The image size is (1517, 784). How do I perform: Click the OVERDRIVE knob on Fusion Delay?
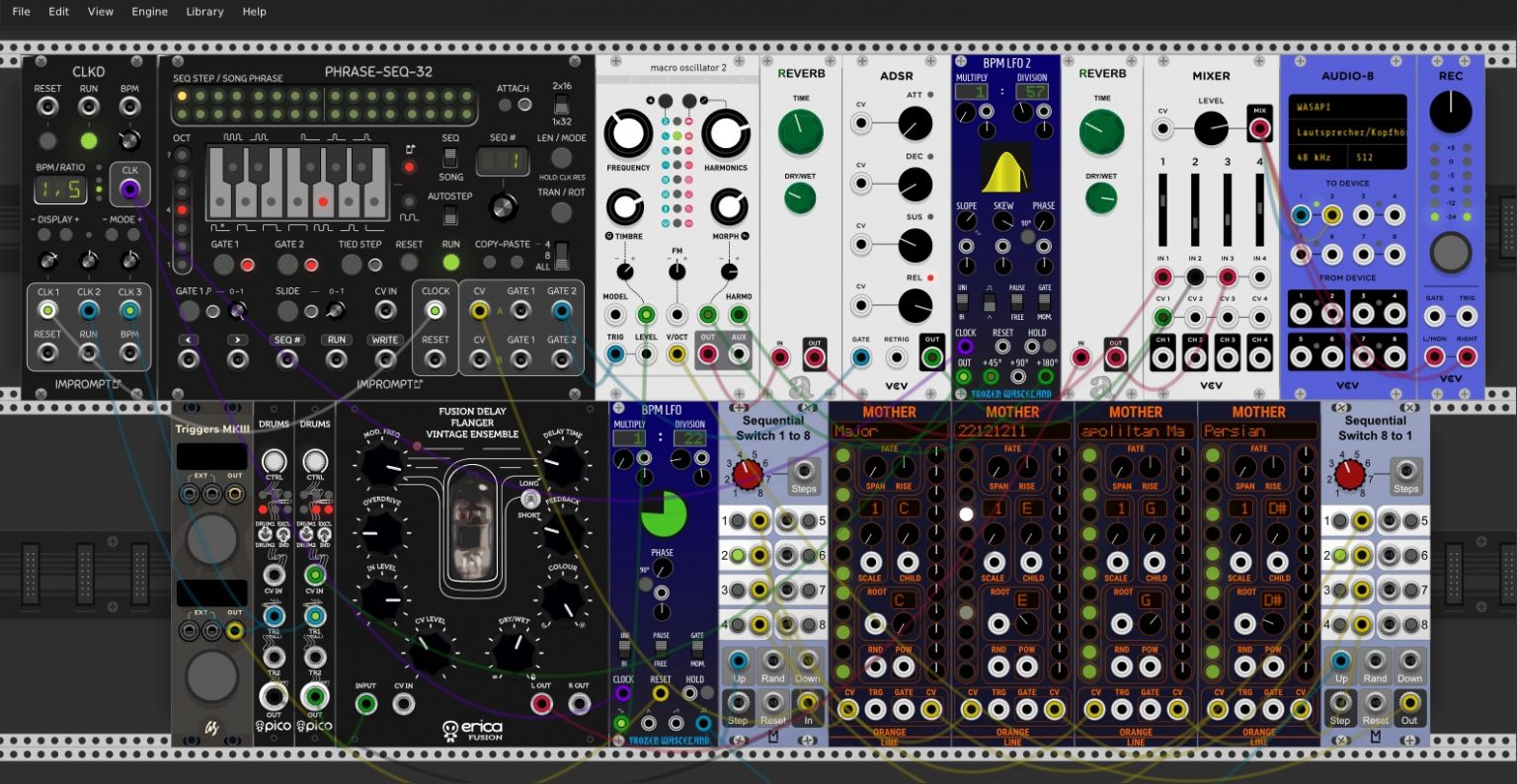[383, 531]
